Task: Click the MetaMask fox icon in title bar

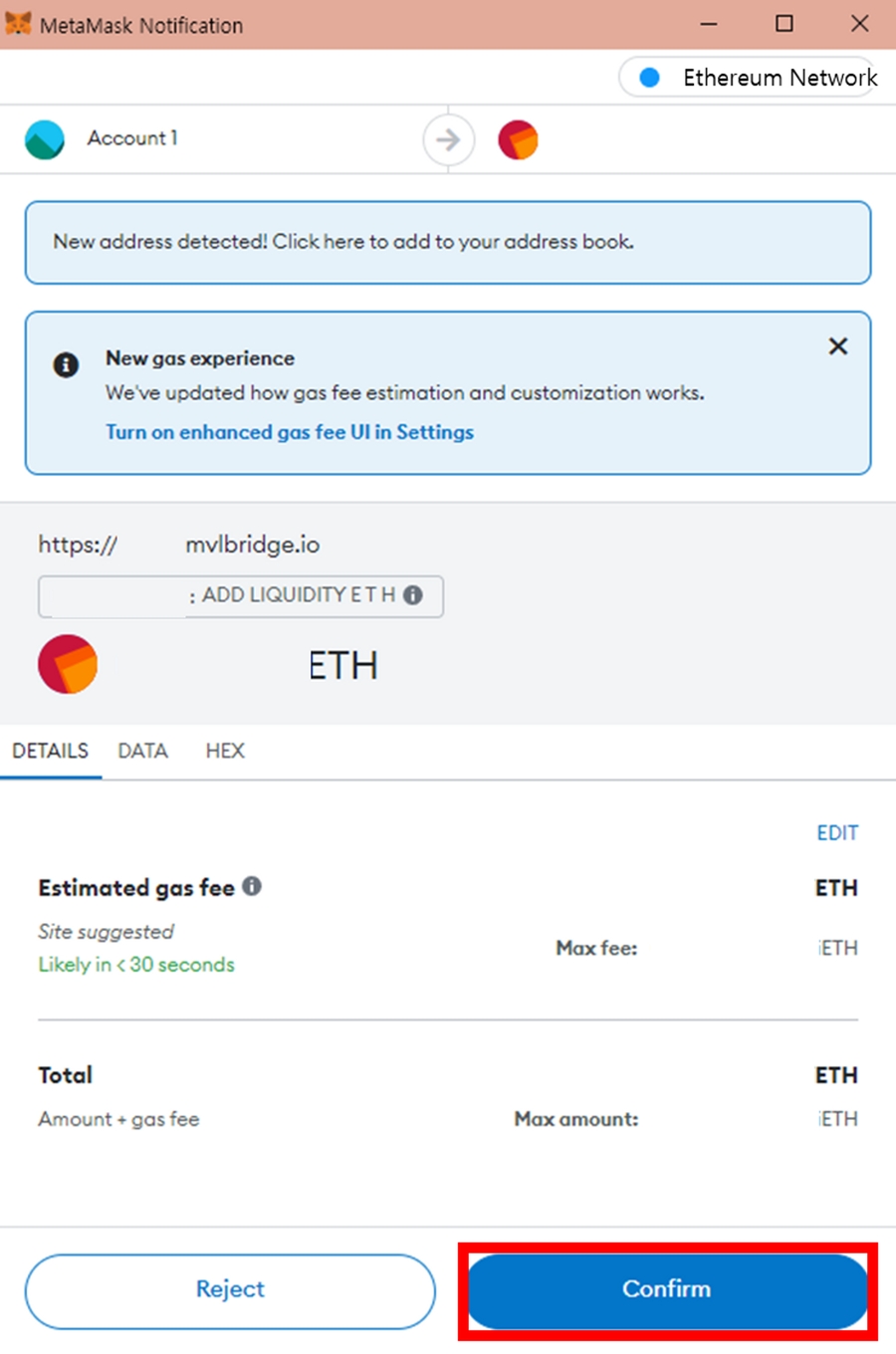Action: (x=18, y=23)
